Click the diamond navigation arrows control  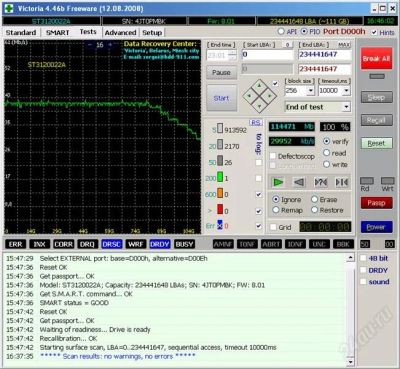click(x=260, y=96)
